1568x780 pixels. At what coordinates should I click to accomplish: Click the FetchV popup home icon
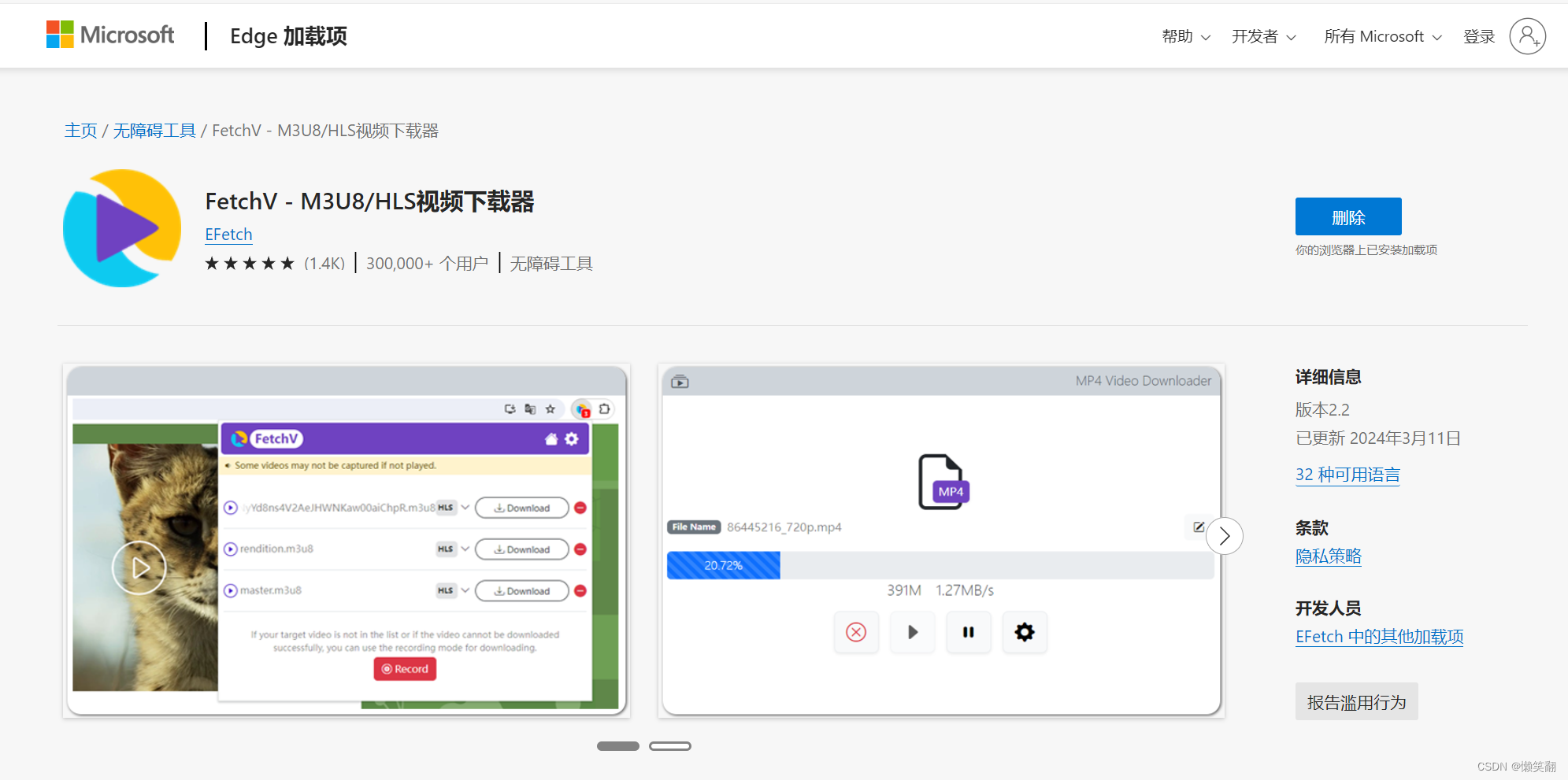[551, 439]
